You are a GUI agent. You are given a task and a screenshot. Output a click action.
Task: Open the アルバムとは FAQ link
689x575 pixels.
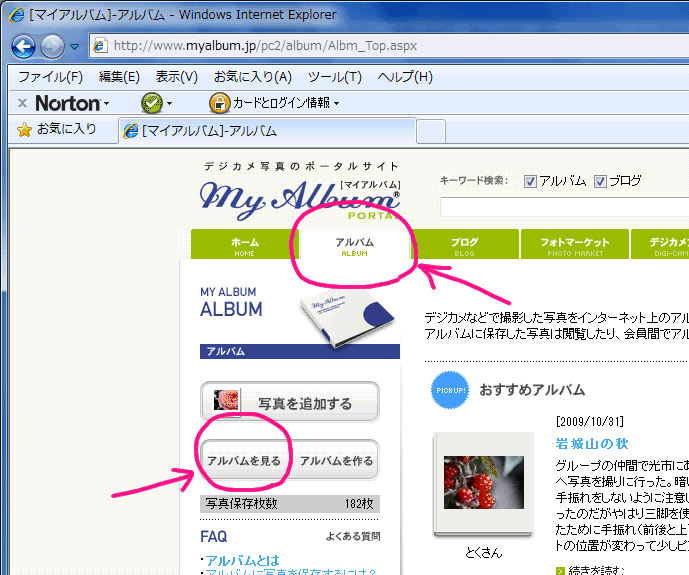pyautogui.click(x=242, y=560)
